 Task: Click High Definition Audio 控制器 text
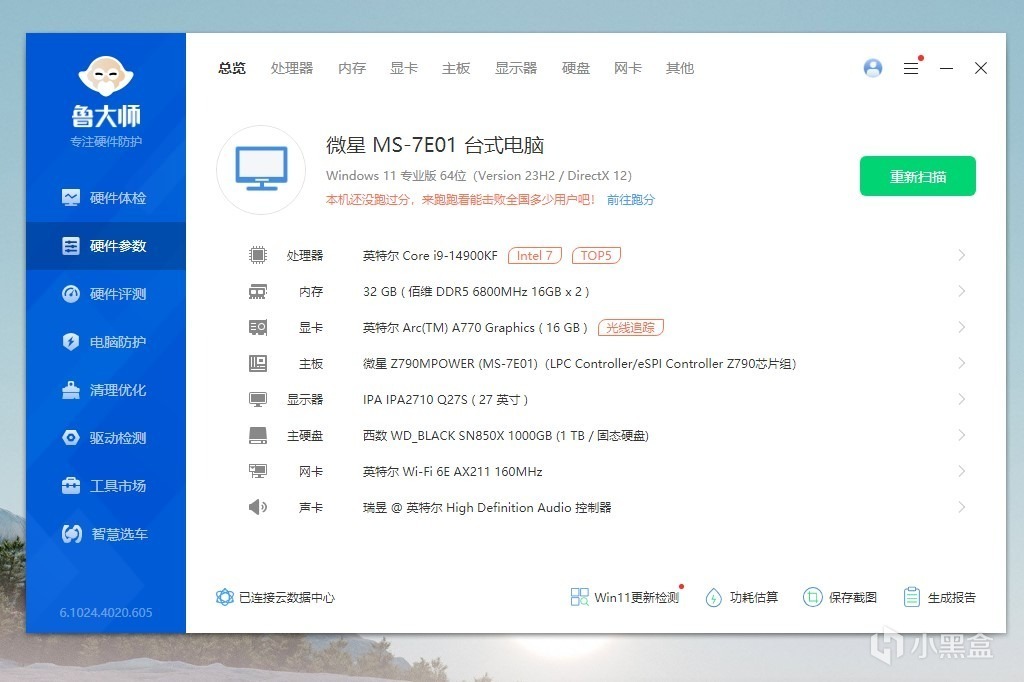[x=487, y=507]
